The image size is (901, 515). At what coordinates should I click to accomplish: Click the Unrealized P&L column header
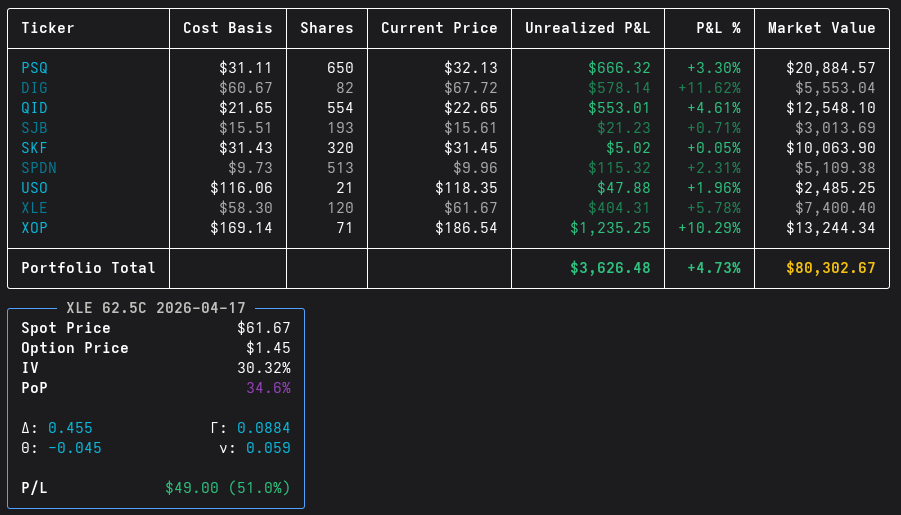588,28
